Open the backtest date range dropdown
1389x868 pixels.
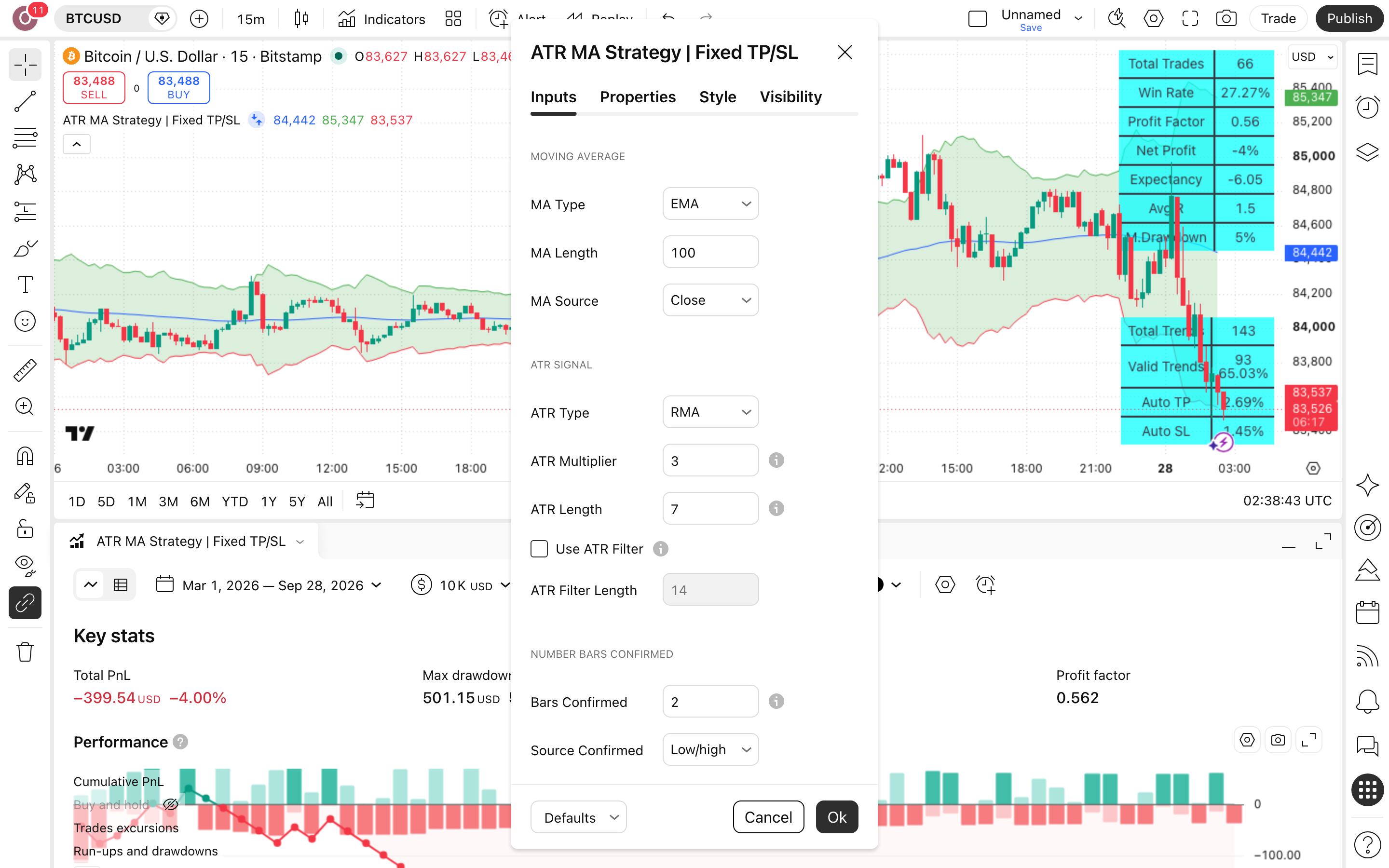click(x=269, y=585)
